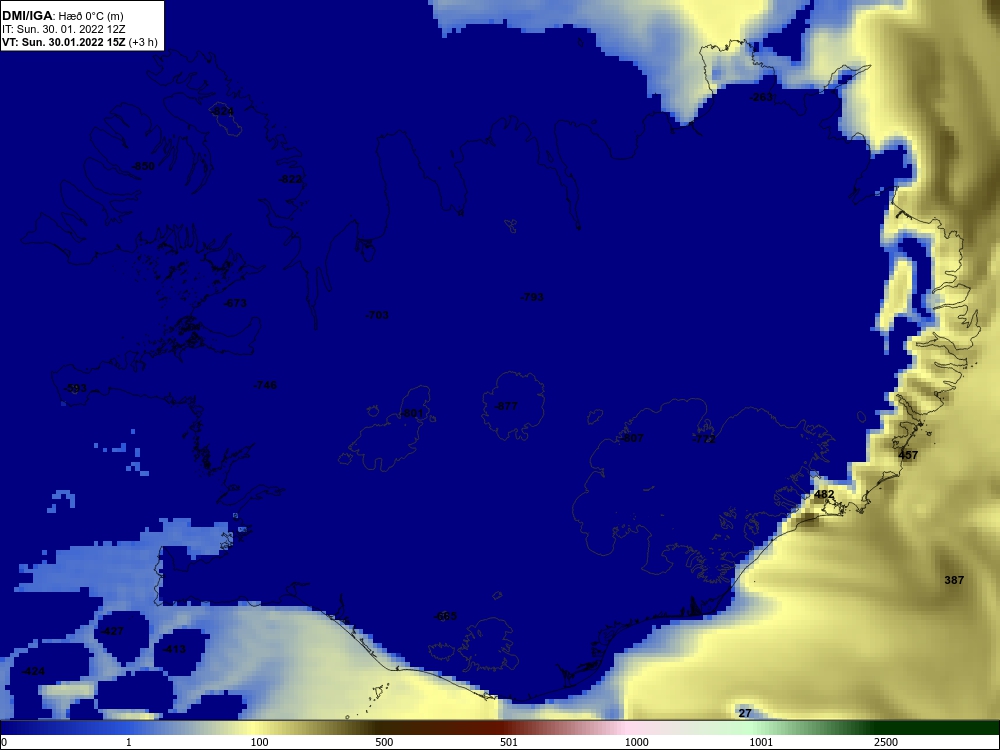1000x750 pixels.
Task: Click the legend label 100
Action: point(260,742)
